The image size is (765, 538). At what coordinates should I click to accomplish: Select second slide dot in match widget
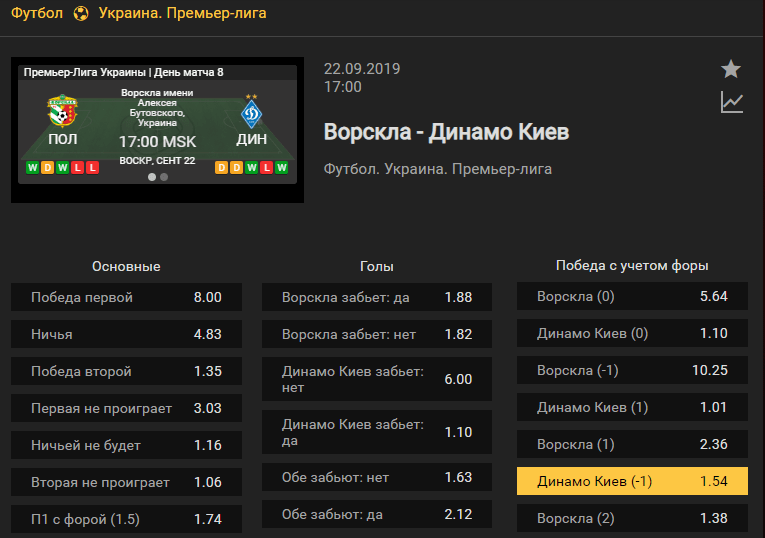[x=164, y=177]
